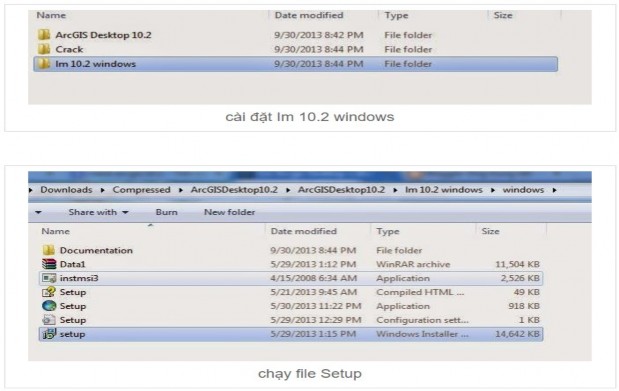Click the '5/21/2013 9:45 AM' date cell

click(x=313, y=292)
